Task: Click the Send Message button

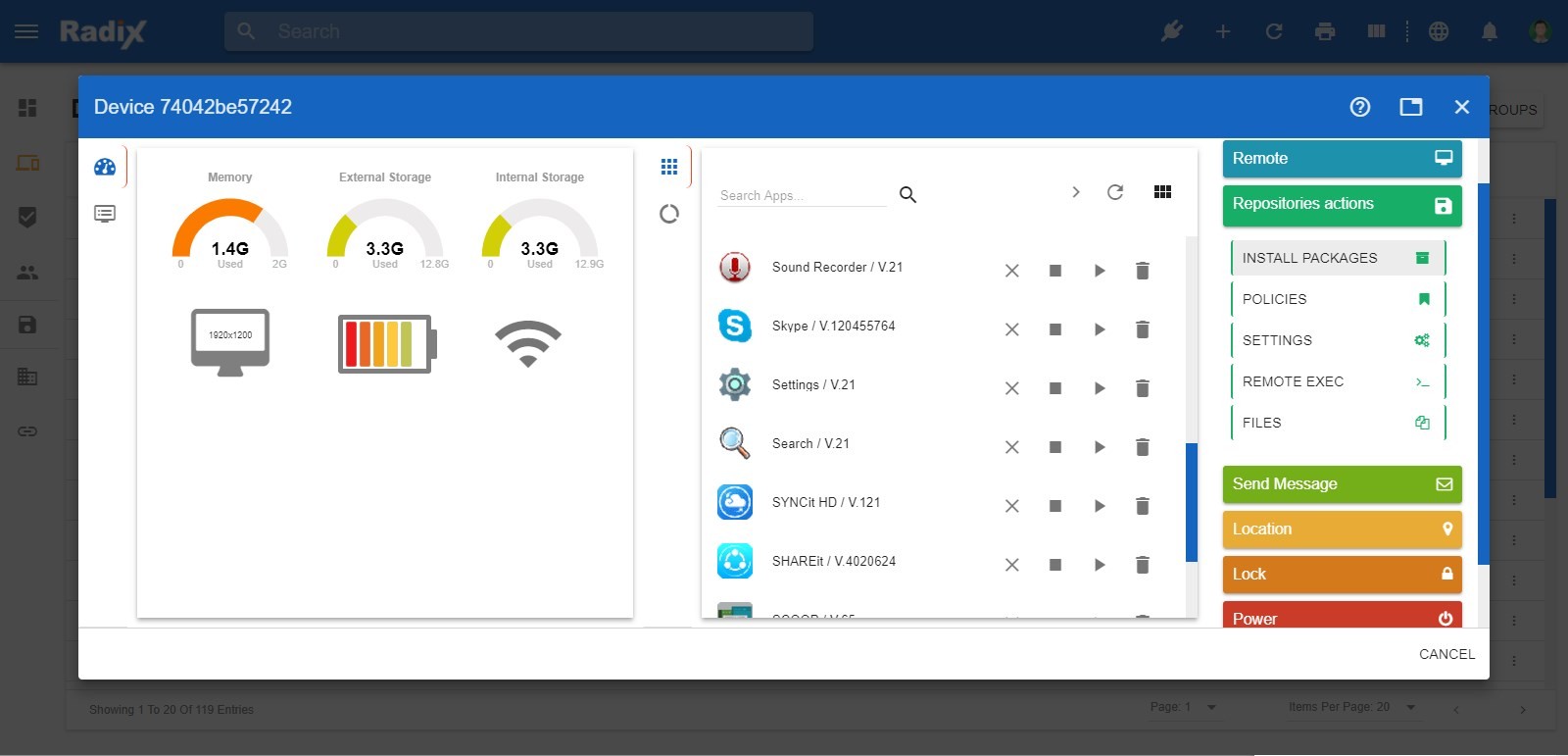Action: (1343, 484)
